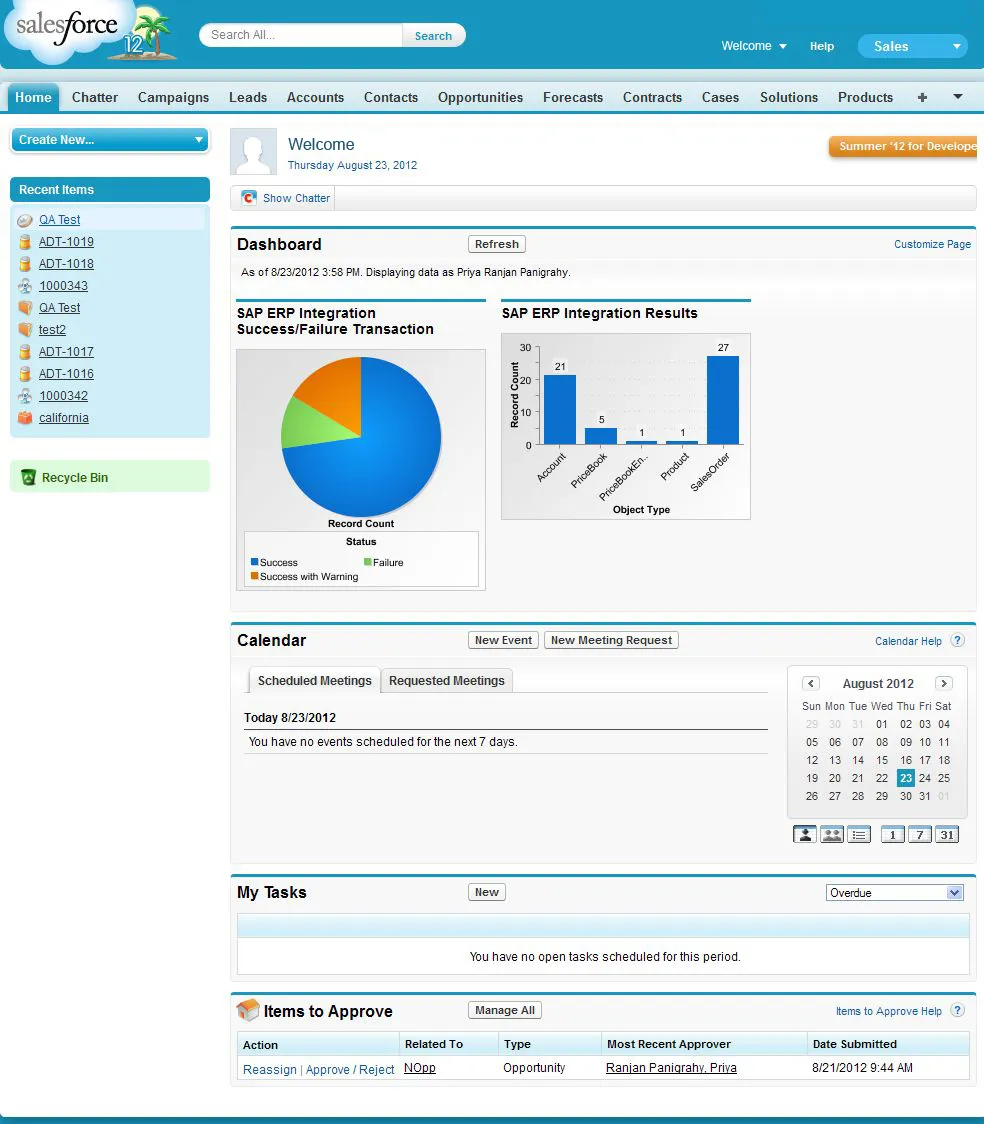Click the Search All input field

coord(301,35)
